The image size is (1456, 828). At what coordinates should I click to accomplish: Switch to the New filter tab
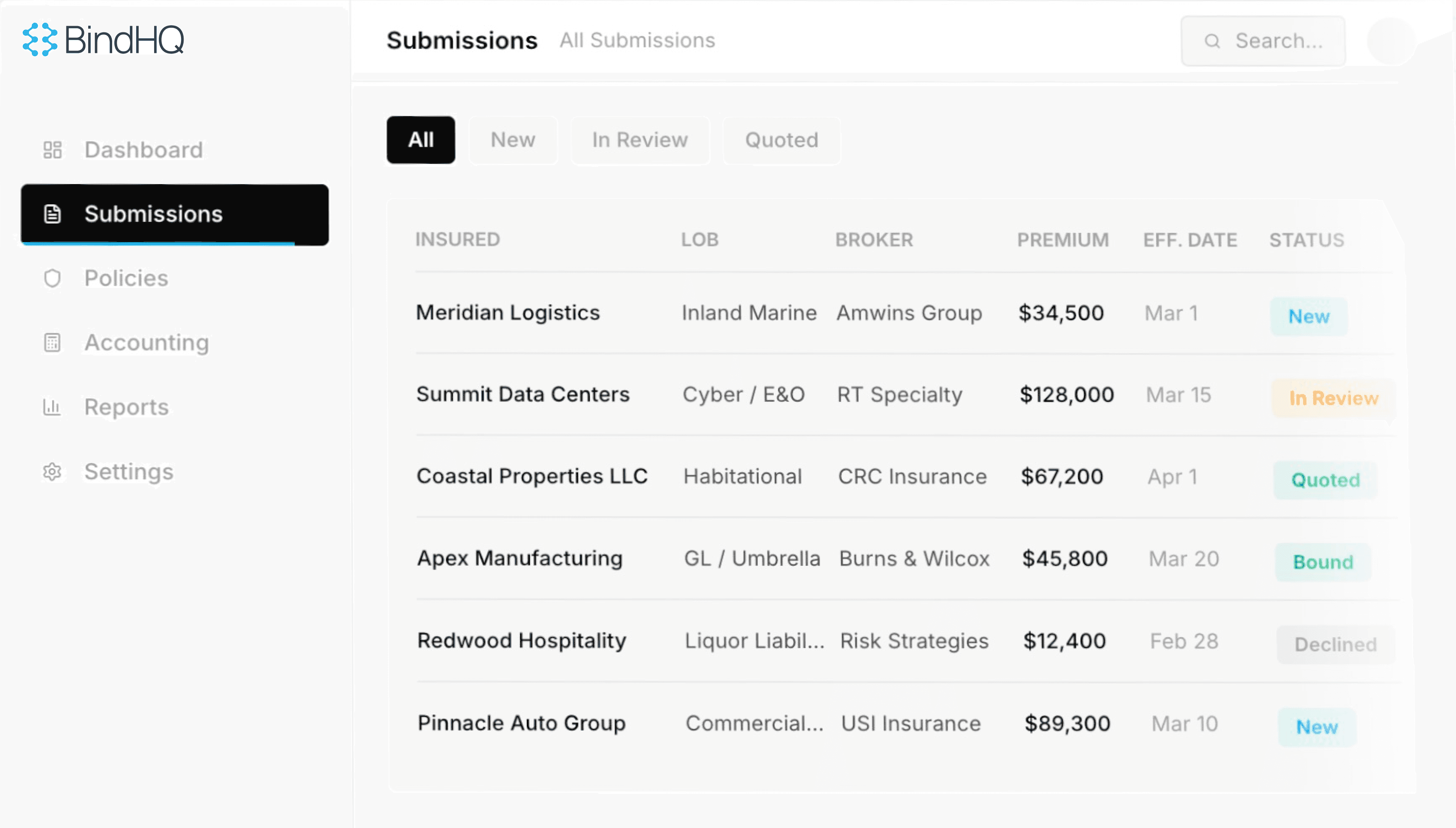click(512, 140)
